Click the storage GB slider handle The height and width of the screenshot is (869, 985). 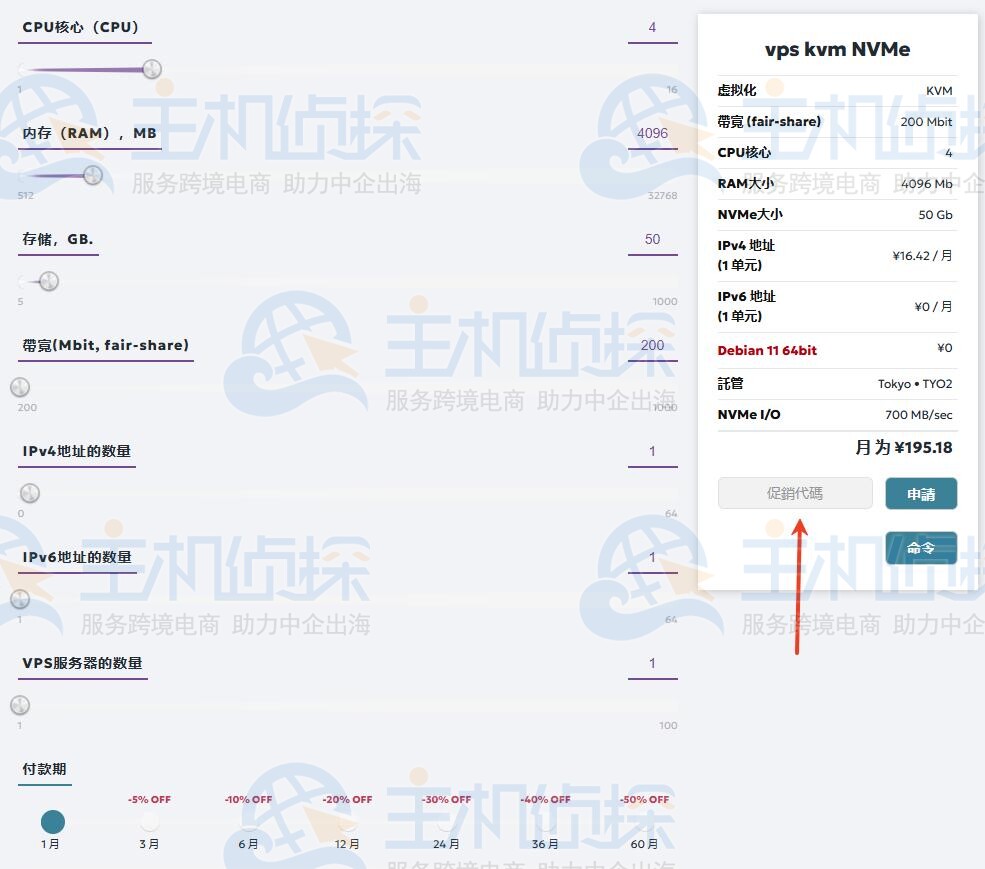[x=48, y=281]
